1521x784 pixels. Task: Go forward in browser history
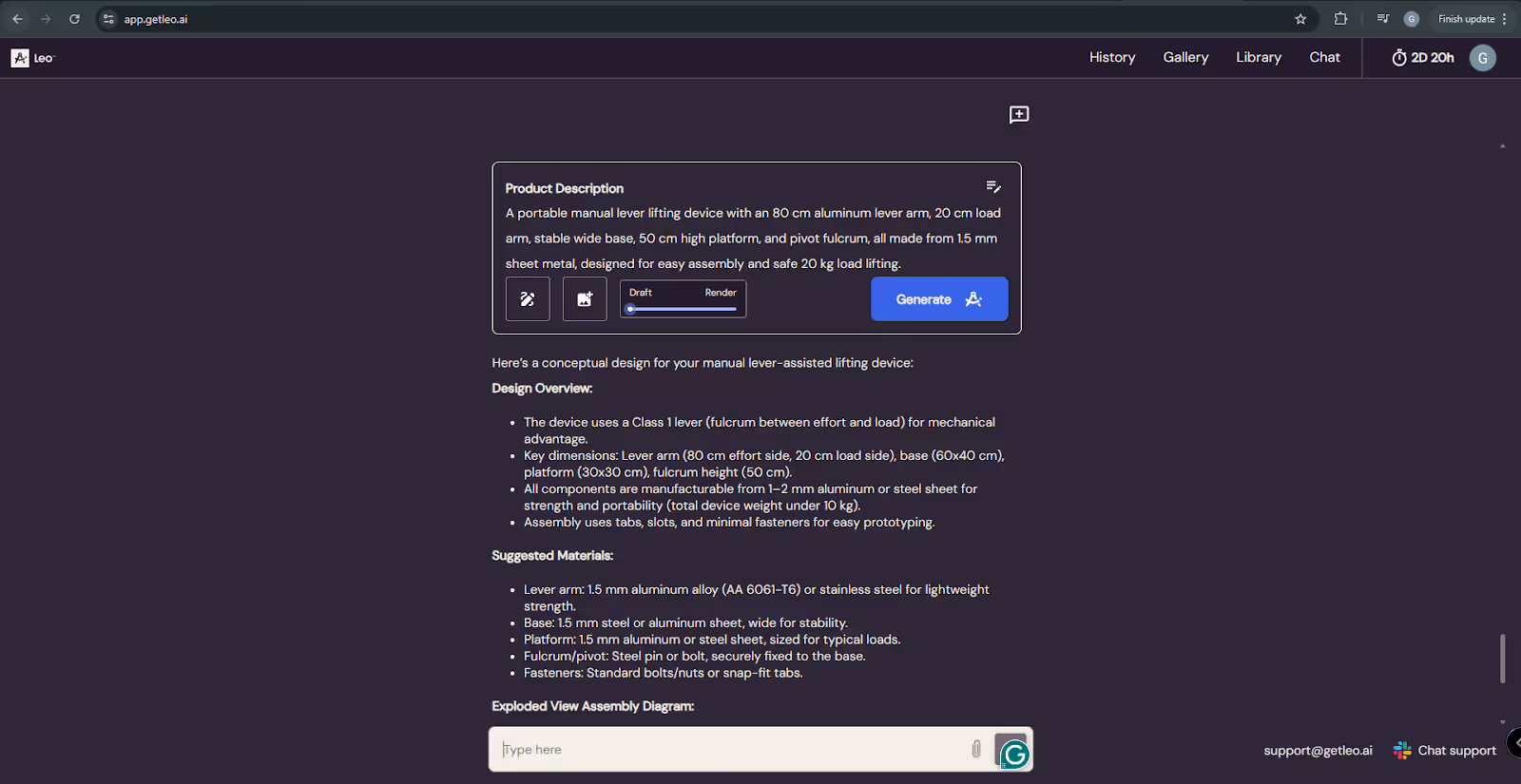(46, 19)
